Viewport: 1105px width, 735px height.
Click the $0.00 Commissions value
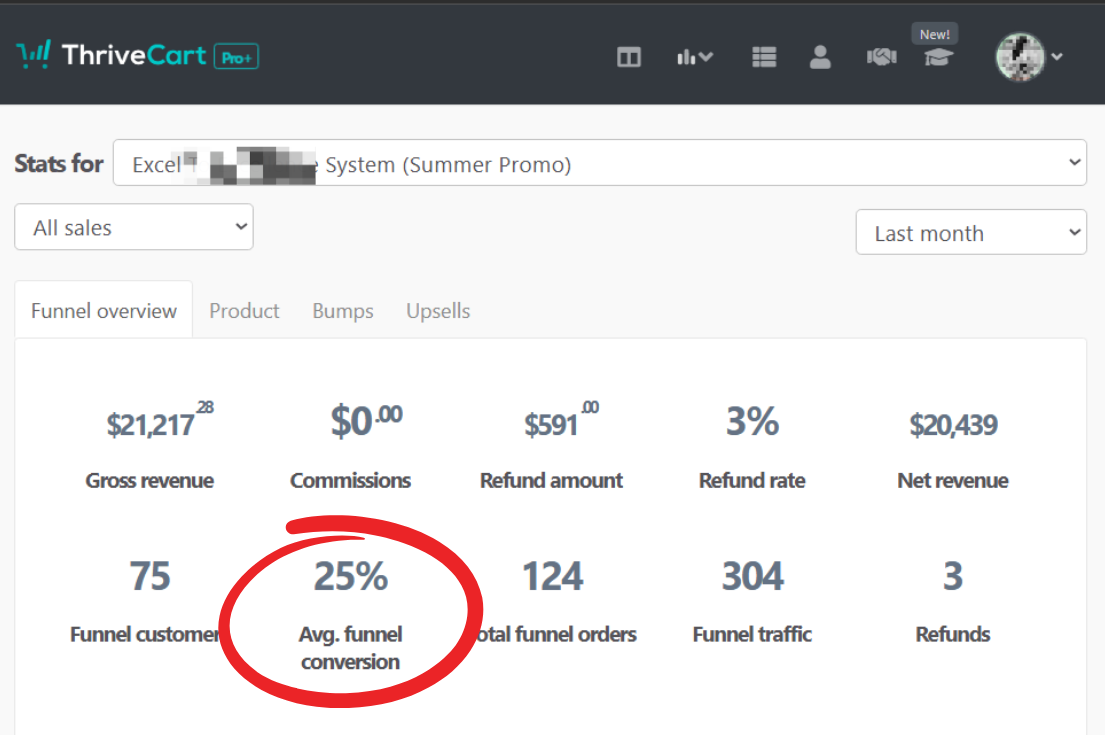point(366,421)
